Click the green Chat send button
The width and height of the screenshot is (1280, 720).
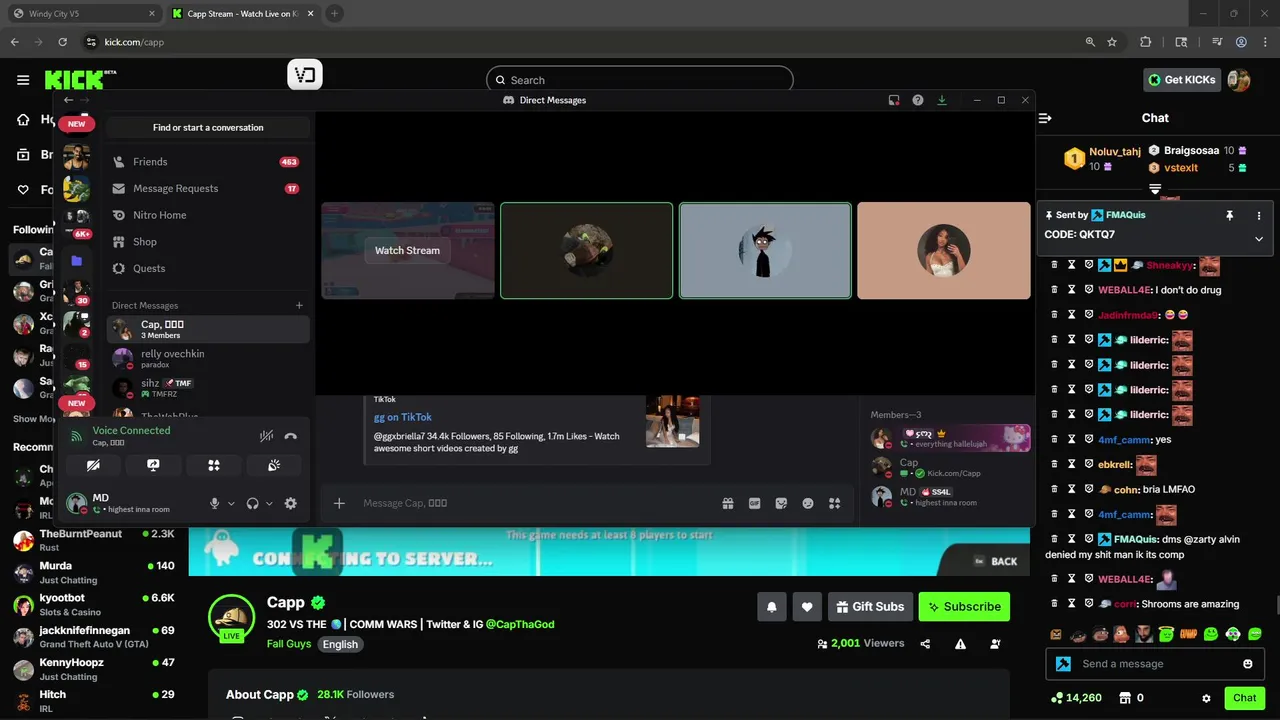1244,698
